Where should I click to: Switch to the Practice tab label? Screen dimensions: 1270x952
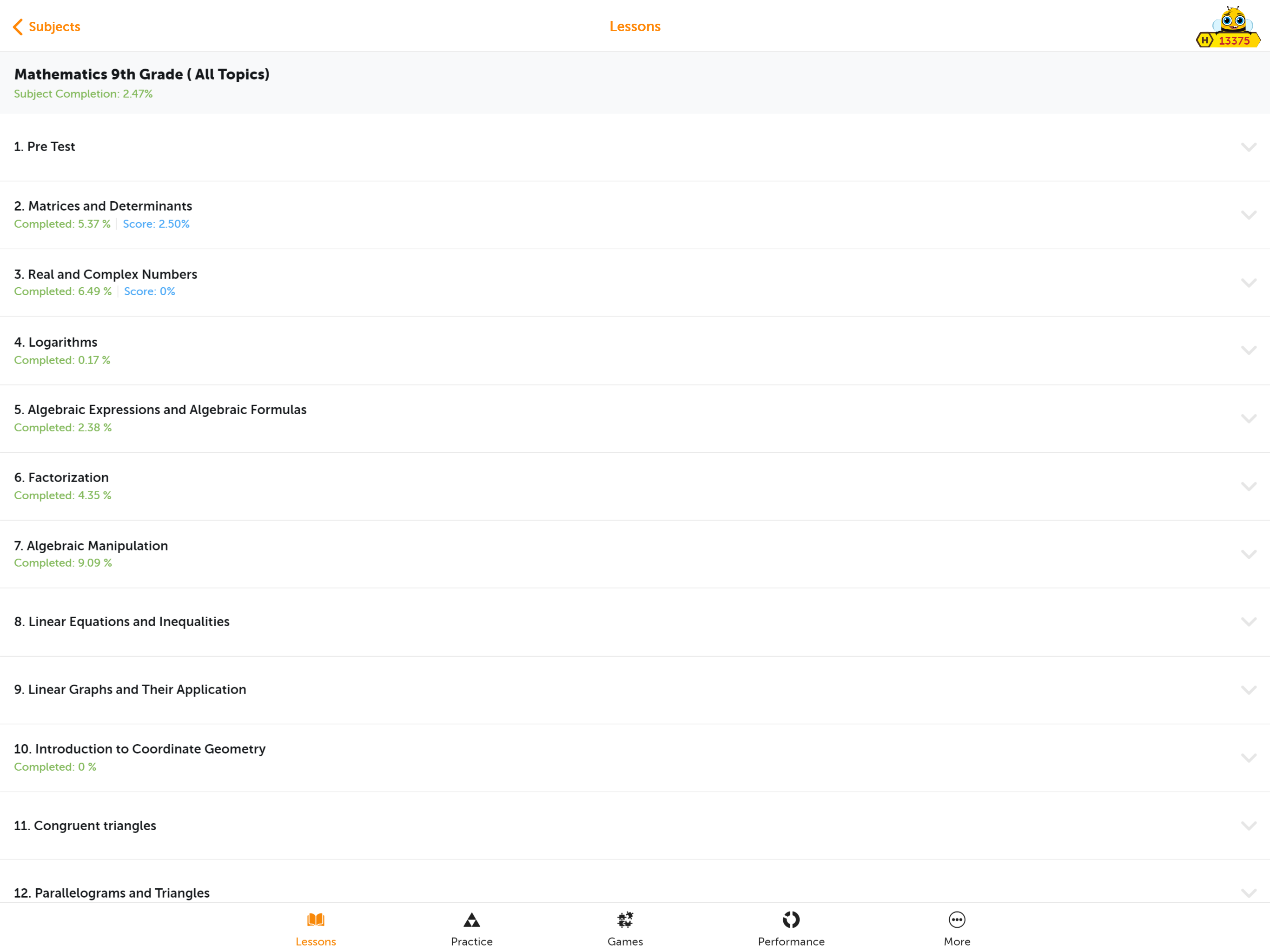coord(471,942)
